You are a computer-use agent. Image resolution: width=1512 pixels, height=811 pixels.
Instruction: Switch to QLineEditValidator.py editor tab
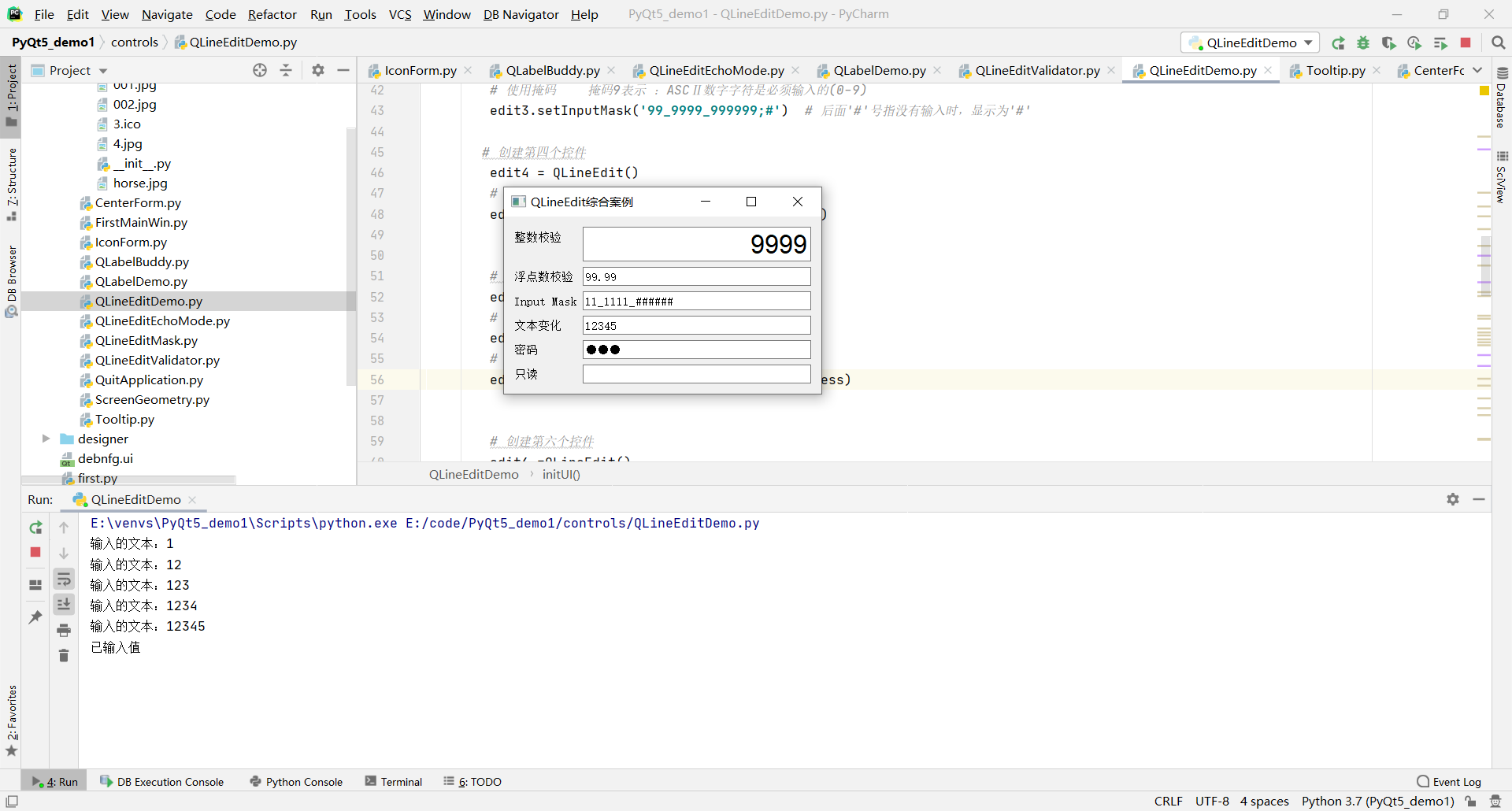pos(1037,70)
